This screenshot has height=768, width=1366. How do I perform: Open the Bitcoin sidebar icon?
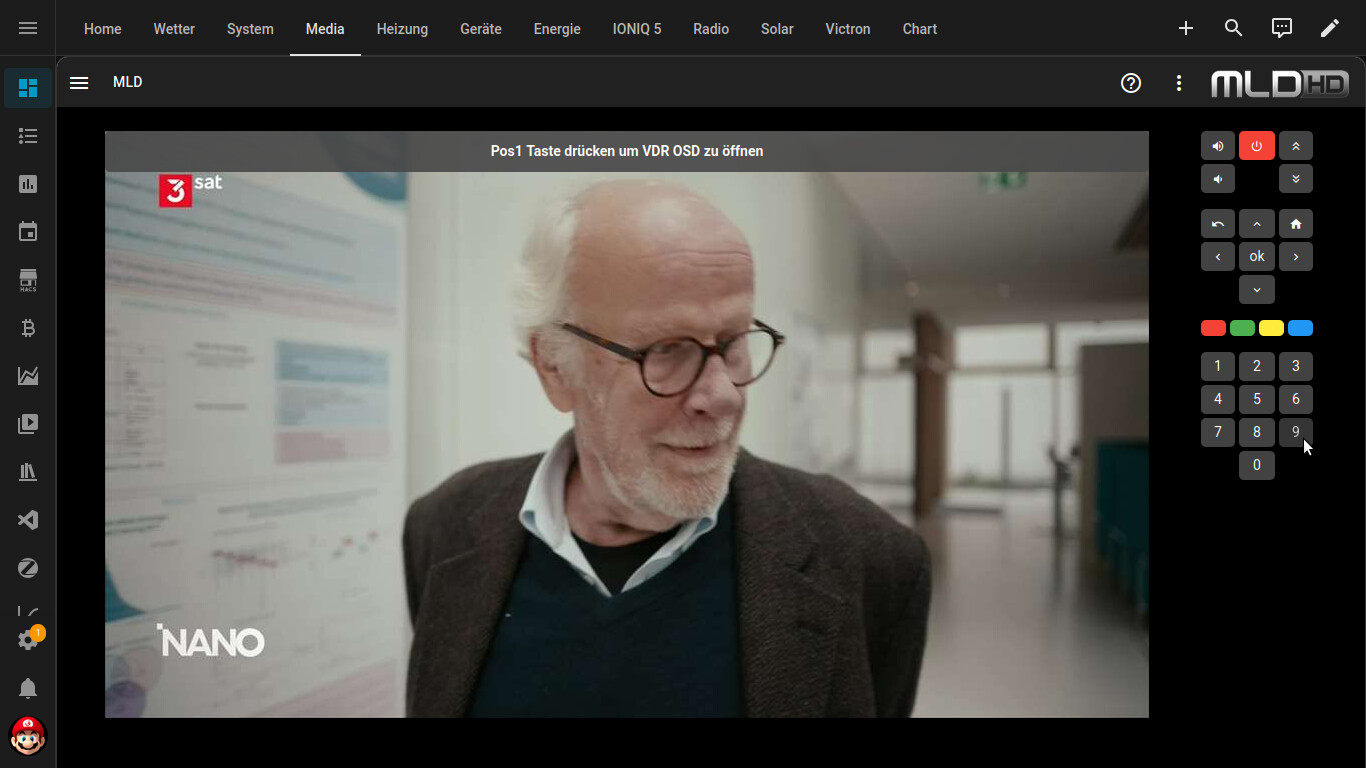(28, 328)
